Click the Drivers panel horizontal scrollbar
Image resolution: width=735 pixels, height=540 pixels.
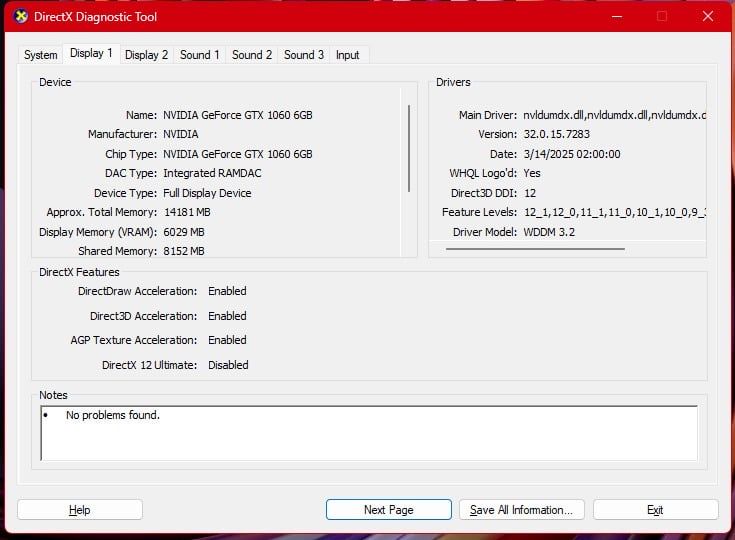click(535, 249)
